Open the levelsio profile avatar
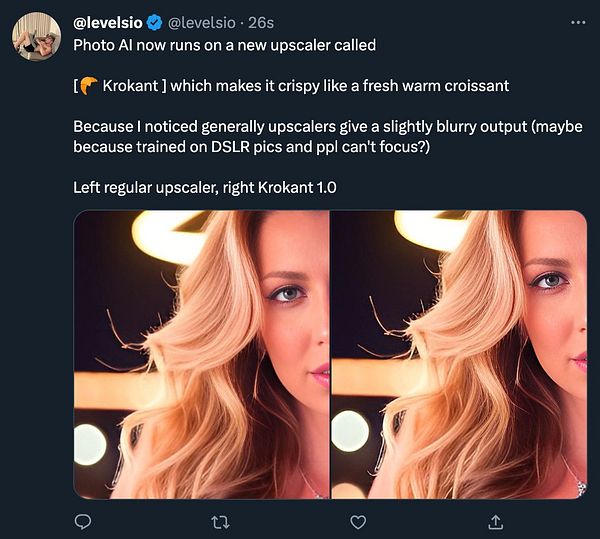The image size is (600, 539). coord(36,36)
